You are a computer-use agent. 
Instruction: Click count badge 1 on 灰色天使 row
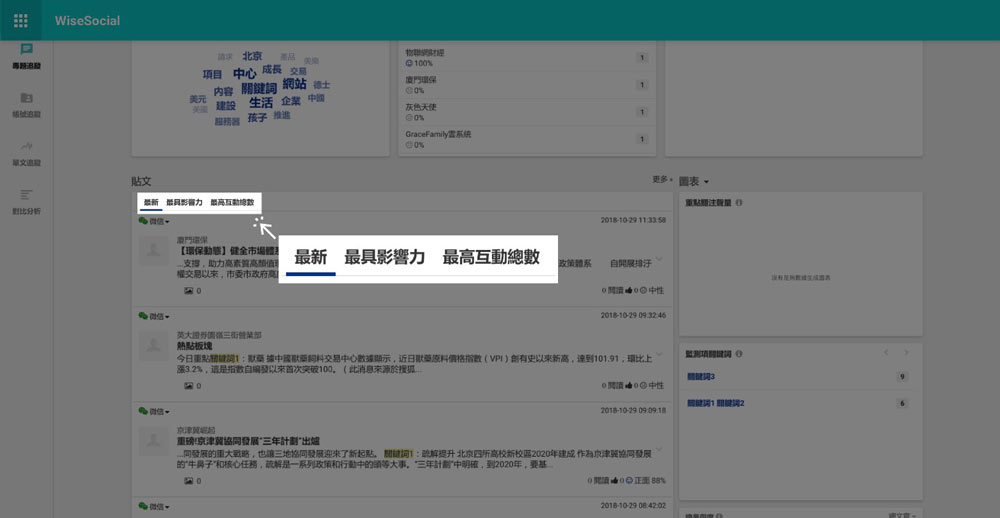coord(642,112)
